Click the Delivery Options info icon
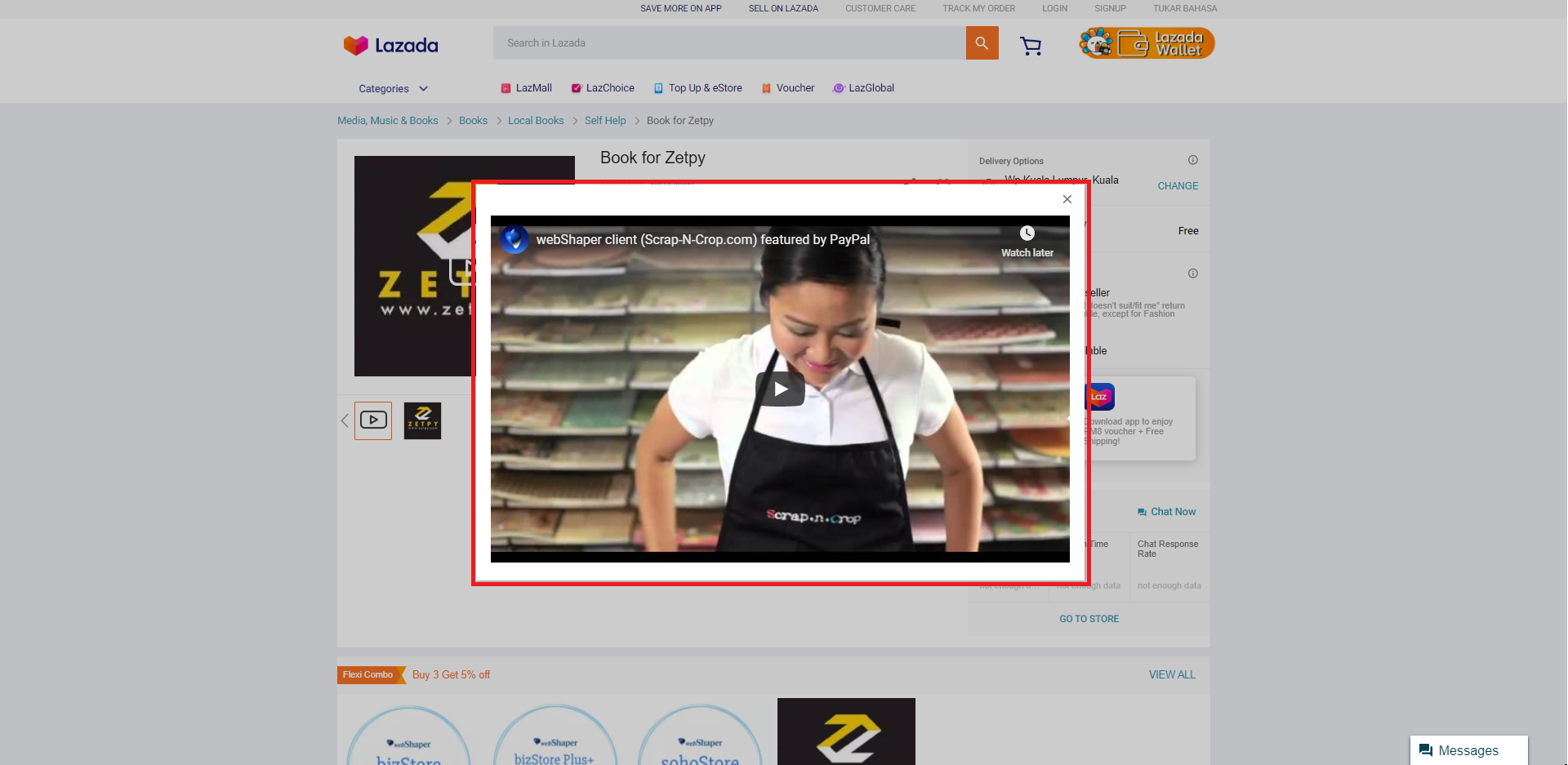 tap(1193, 160)
